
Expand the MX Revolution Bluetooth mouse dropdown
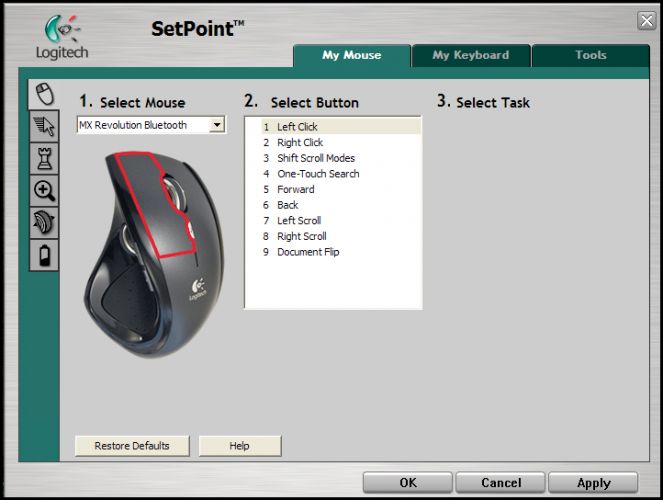click(217, 125)
